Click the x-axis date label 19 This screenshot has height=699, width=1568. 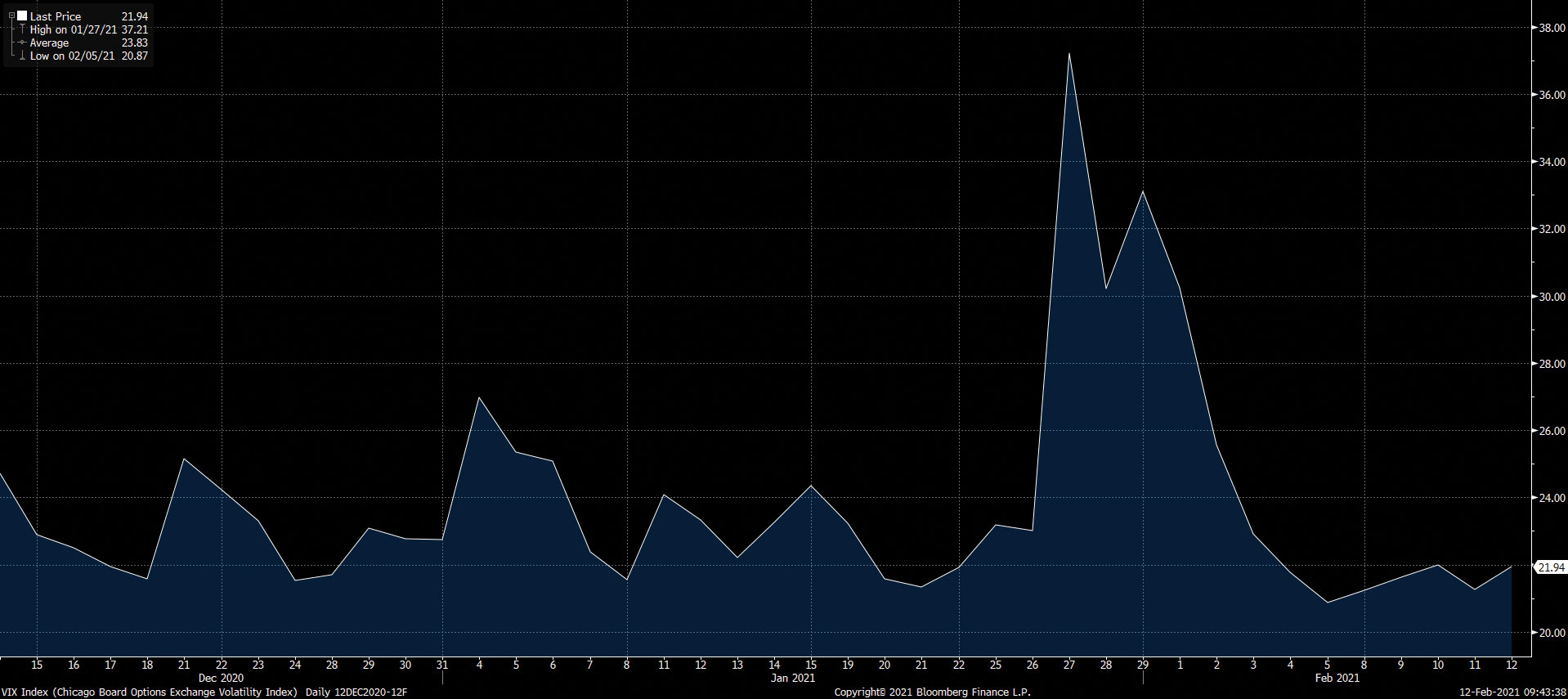pos(848,665)
